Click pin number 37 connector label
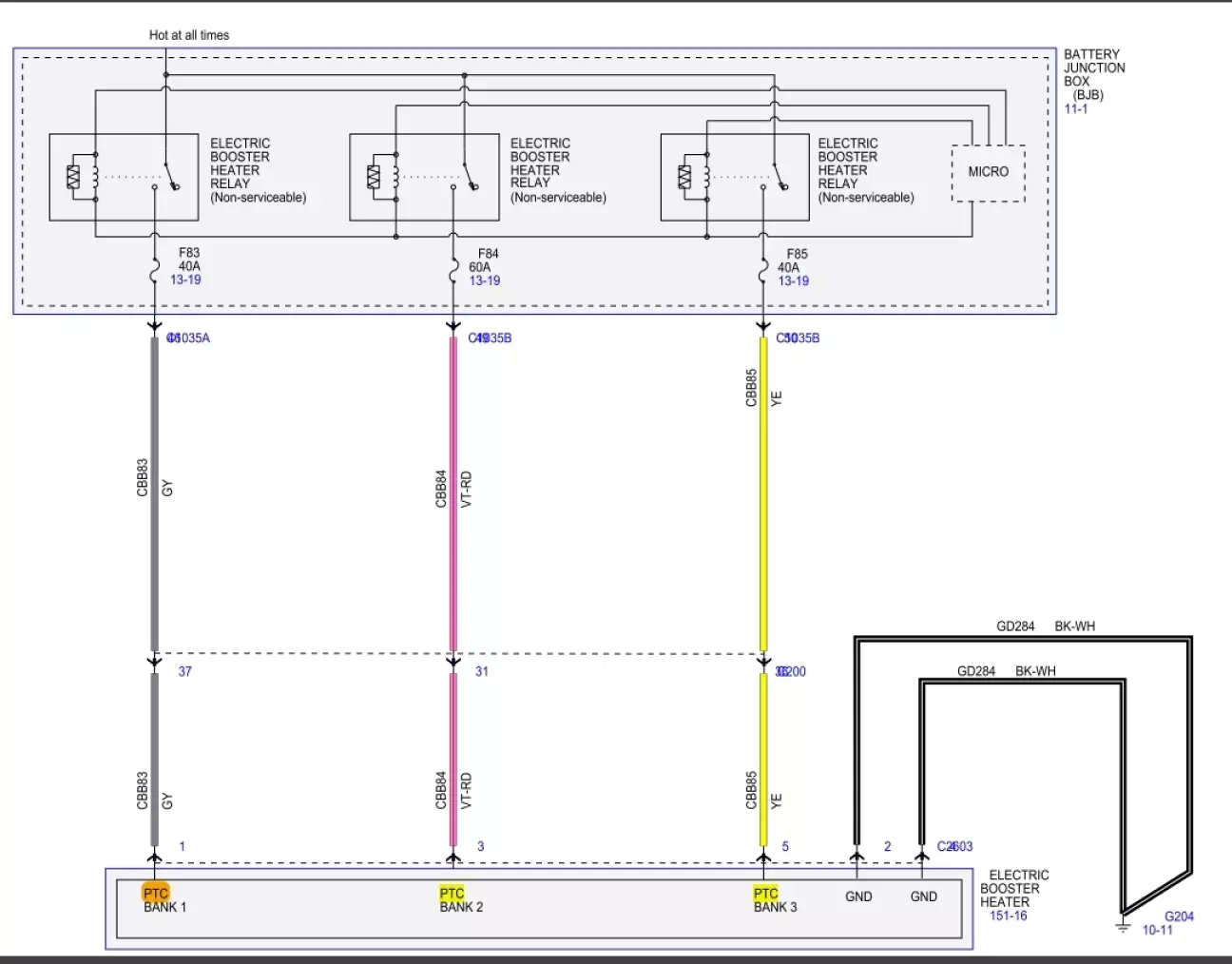Image resolution: width=1232 pixels, height=964 pixels. coord(185,671)
